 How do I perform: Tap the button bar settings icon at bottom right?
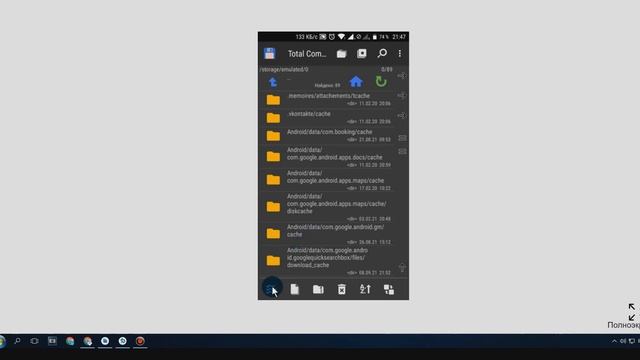pos(389,289)
